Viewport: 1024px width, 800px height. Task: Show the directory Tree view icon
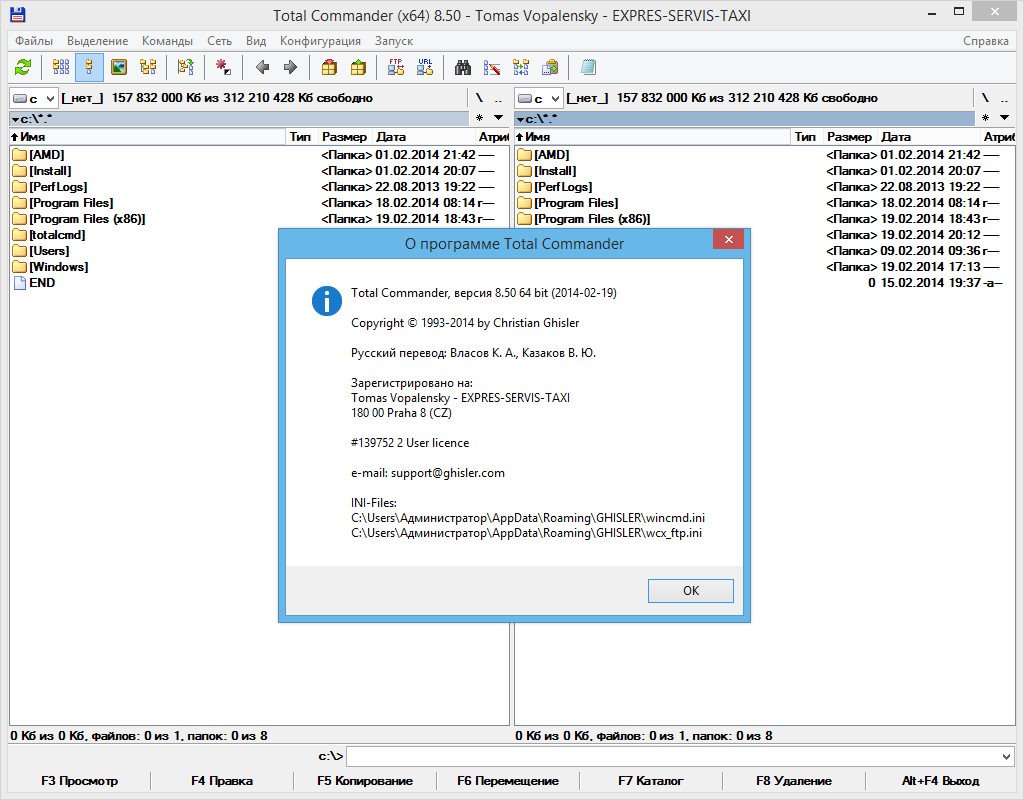point(148,67)
